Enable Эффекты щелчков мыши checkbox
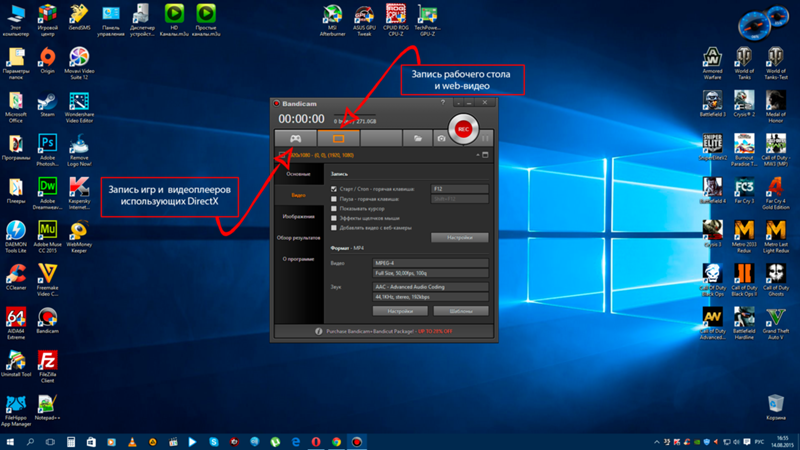The width and height of the screenshot is (800, 450). [334, 218]
